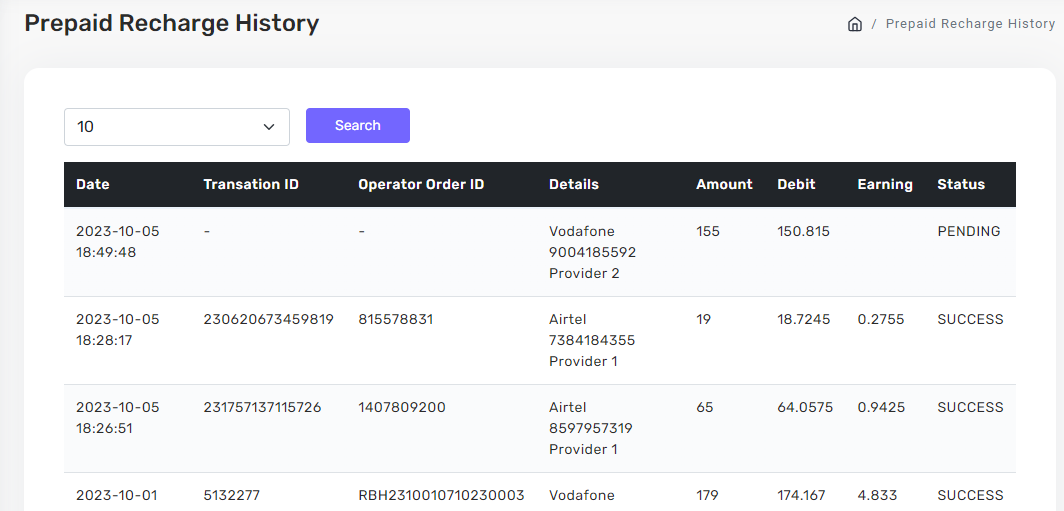
Task: Click the Date column header
Action: pos(93,184)
